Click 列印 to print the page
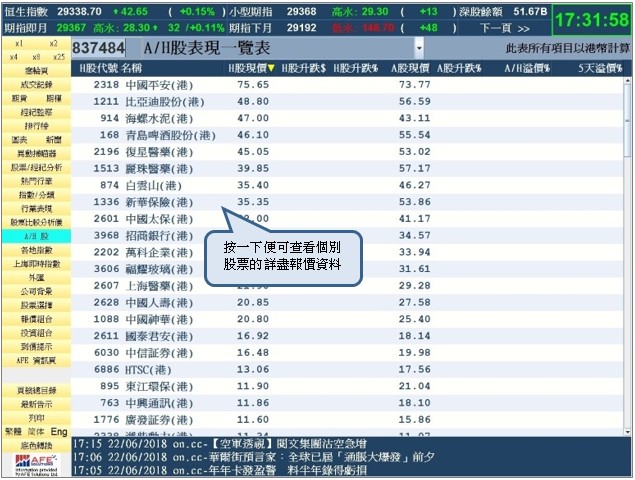Image resolution: width=635 pixels, height=480 pixels. coord(36,418)
